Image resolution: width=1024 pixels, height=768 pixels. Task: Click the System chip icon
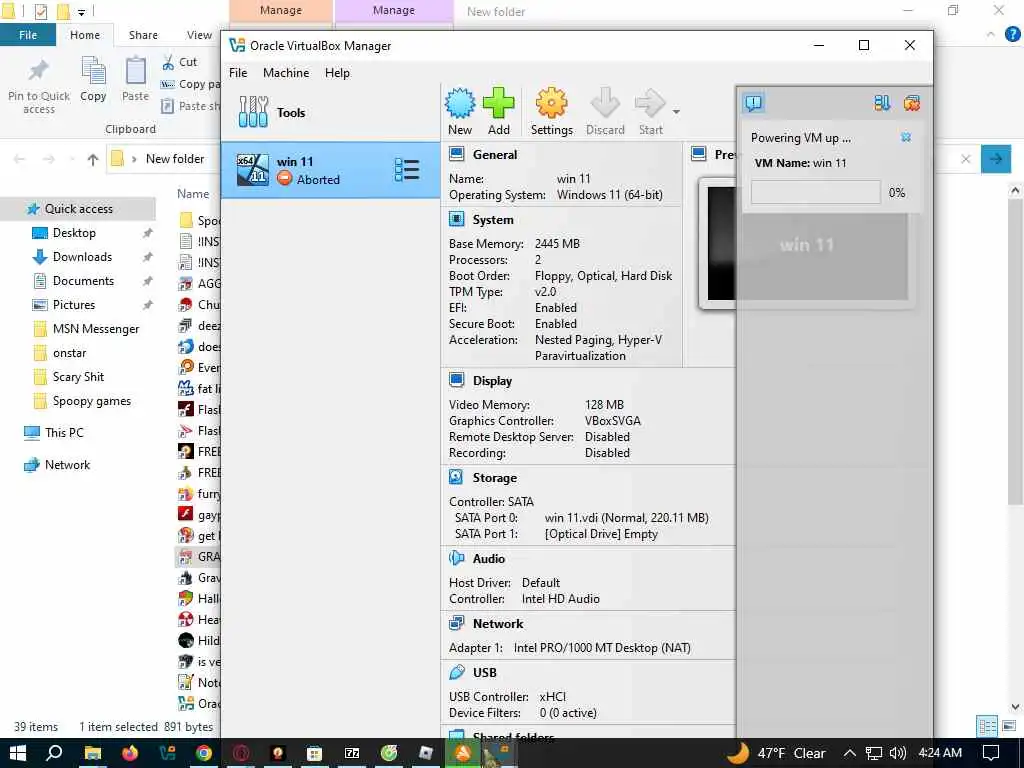tap(456, 219)
